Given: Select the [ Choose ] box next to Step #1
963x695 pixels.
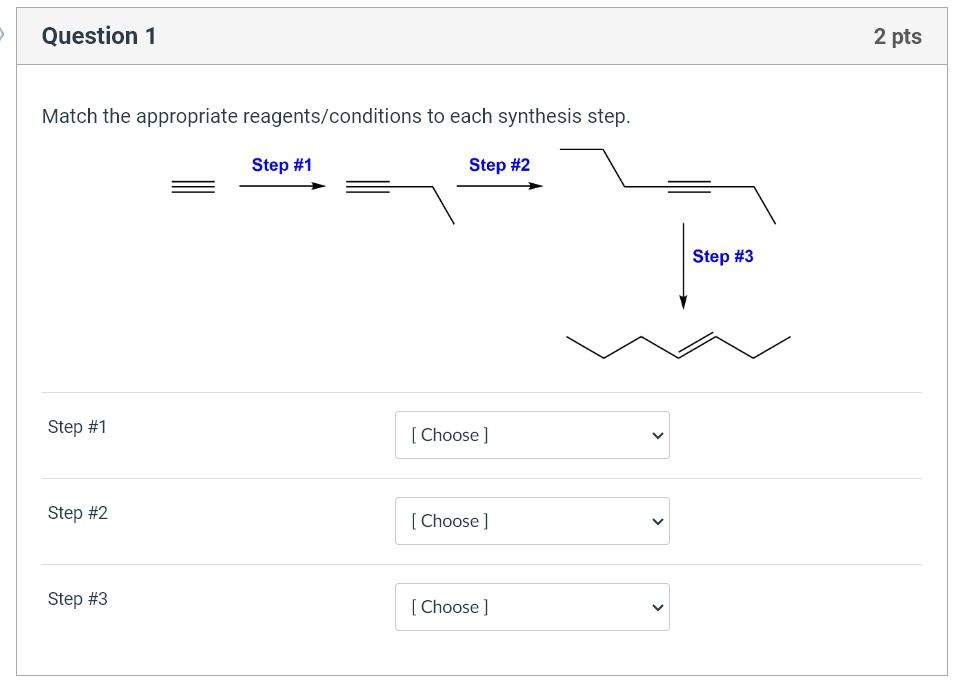Looking at the screenshot, I should click(532, 435).
